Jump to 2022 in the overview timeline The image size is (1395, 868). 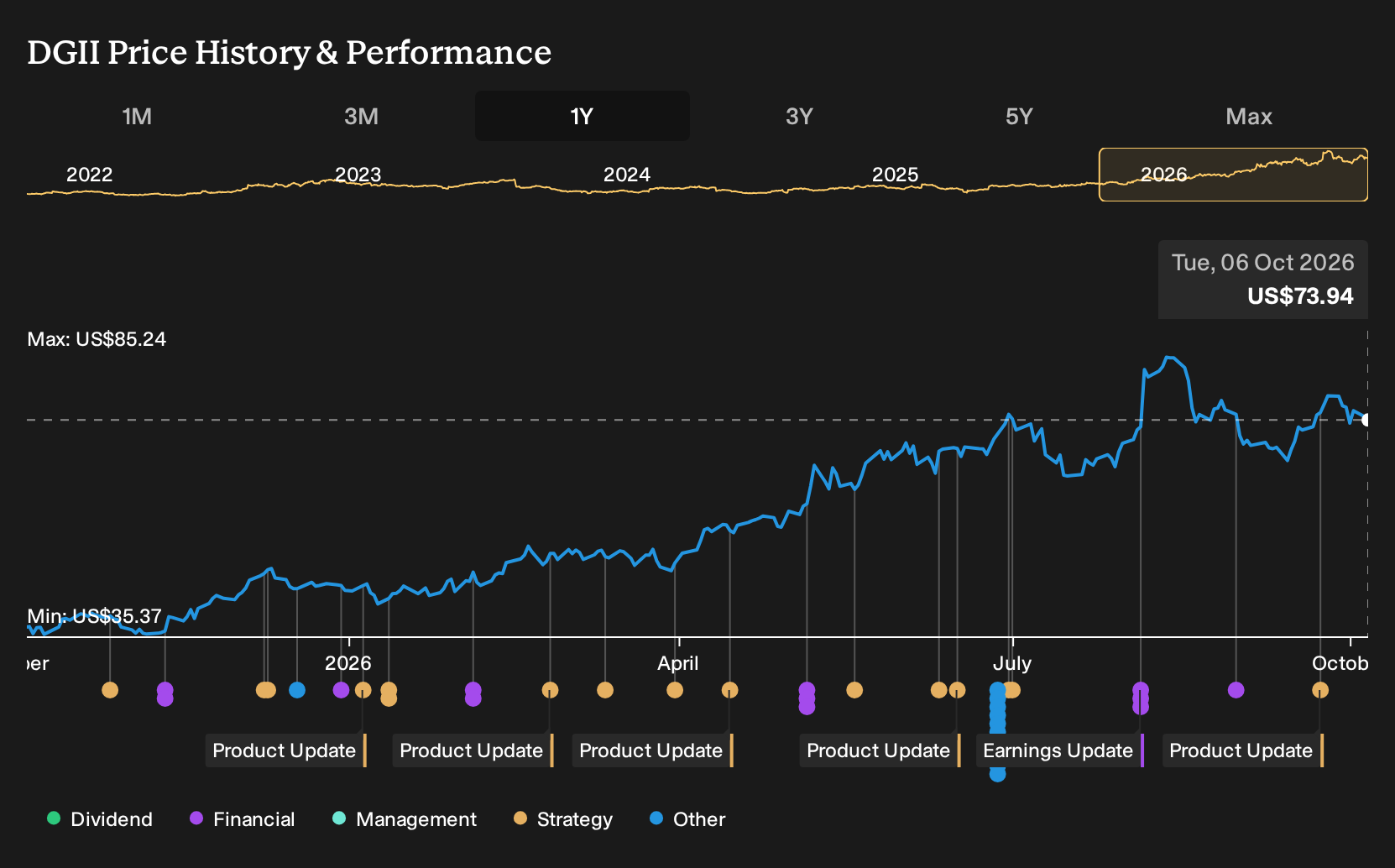click(x=89, y=175)
